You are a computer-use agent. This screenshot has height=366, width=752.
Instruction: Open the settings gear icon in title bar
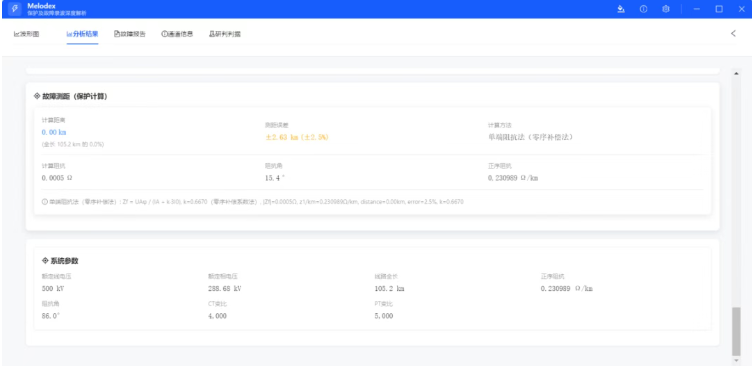pos(666,9)
